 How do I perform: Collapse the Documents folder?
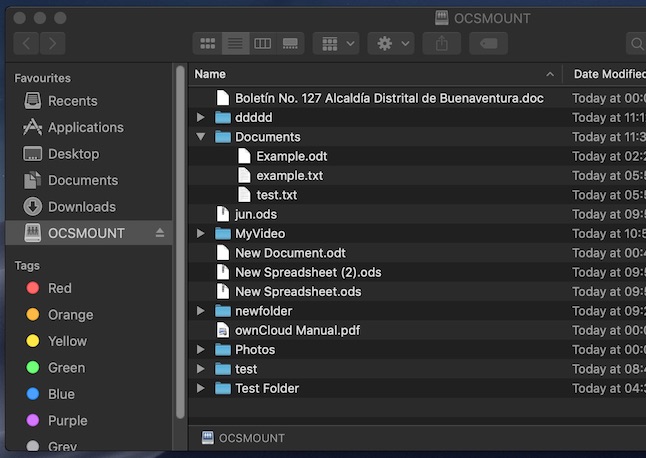coord(201,137)
